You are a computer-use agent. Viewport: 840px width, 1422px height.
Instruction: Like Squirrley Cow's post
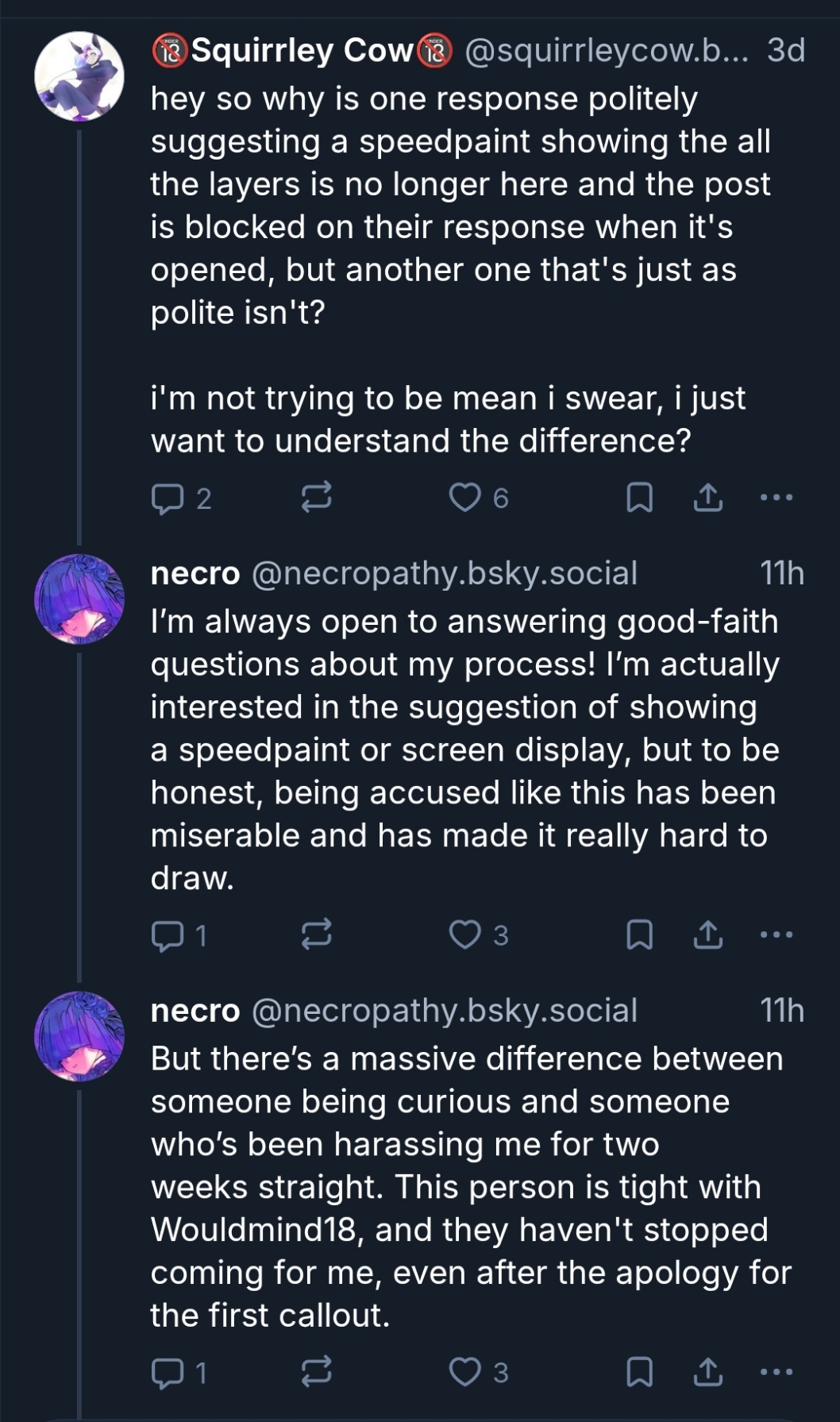pos(465,498)
